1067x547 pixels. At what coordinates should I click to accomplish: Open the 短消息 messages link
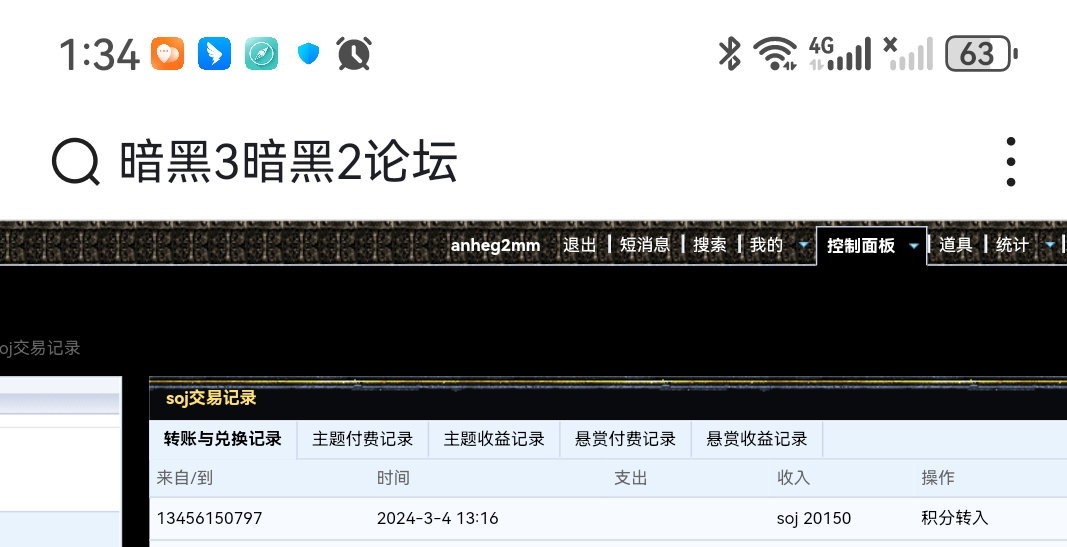(644, 245)
